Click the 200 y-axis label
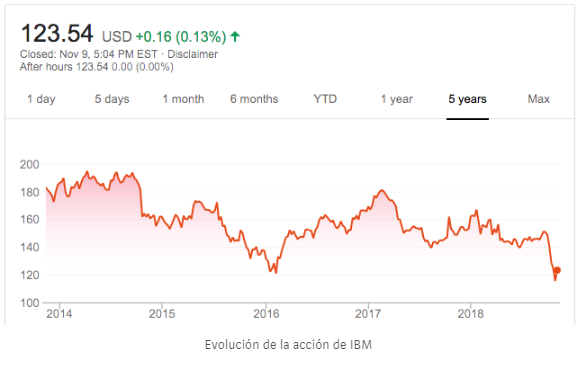This screenshot has height=365, width=582. click(30, 164)
